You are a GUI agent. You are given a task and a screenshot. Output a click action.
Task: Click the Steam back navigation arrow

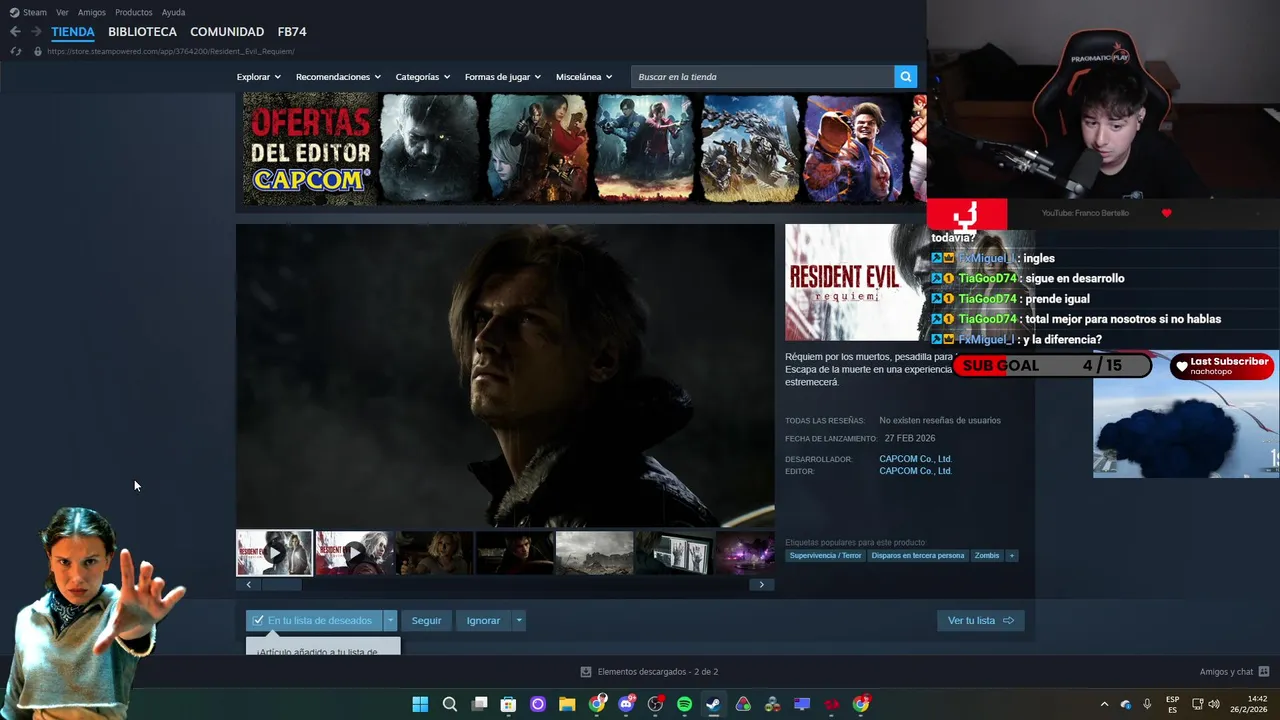15,32
